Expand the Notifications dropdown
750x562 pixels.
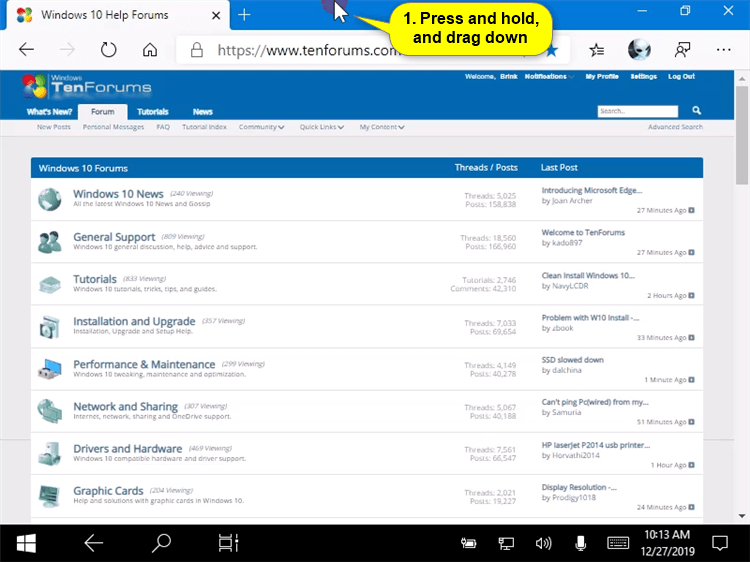(x=550, y=77)
